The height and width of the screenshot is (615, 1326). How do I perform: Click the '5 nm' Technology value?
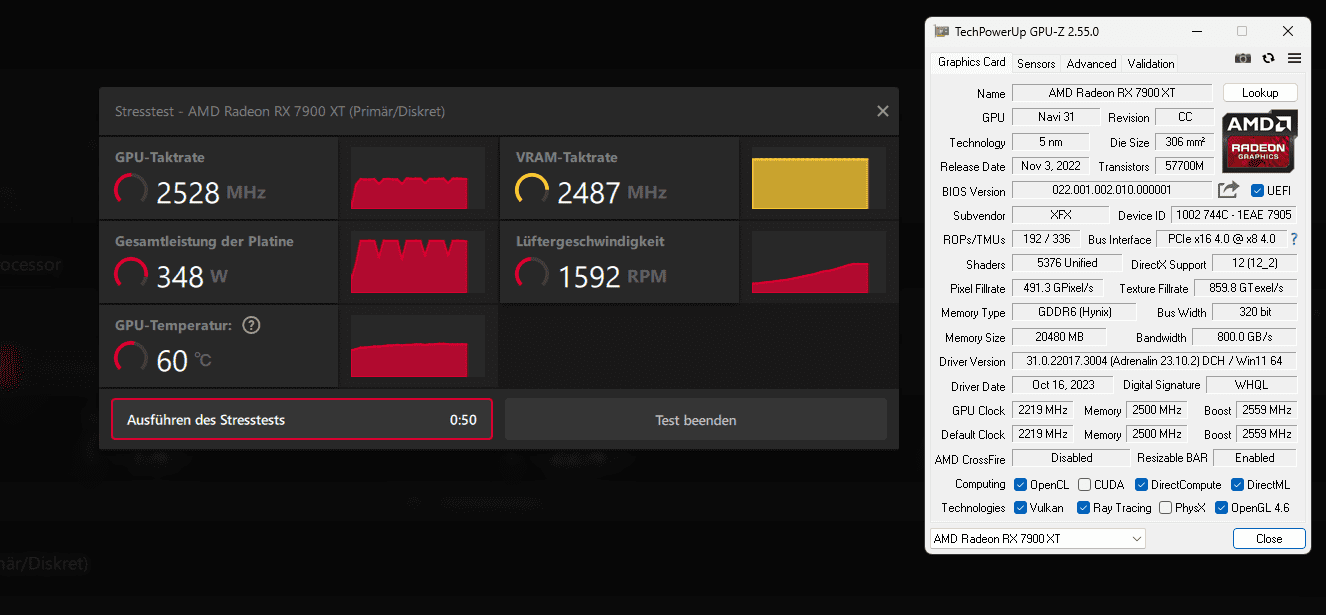[1049, 142]
